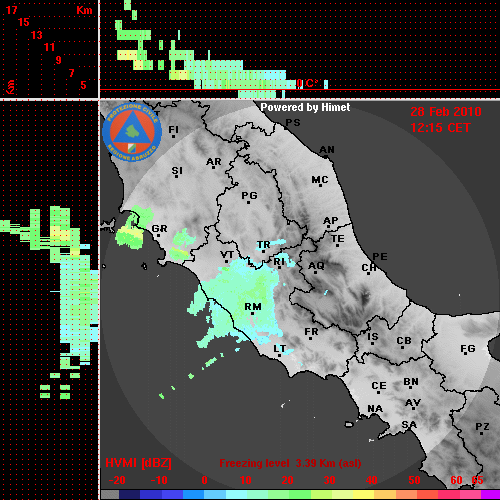Click the '0' value on the dBZ scale
Screen dimensions: 500x500
(204, 480)
